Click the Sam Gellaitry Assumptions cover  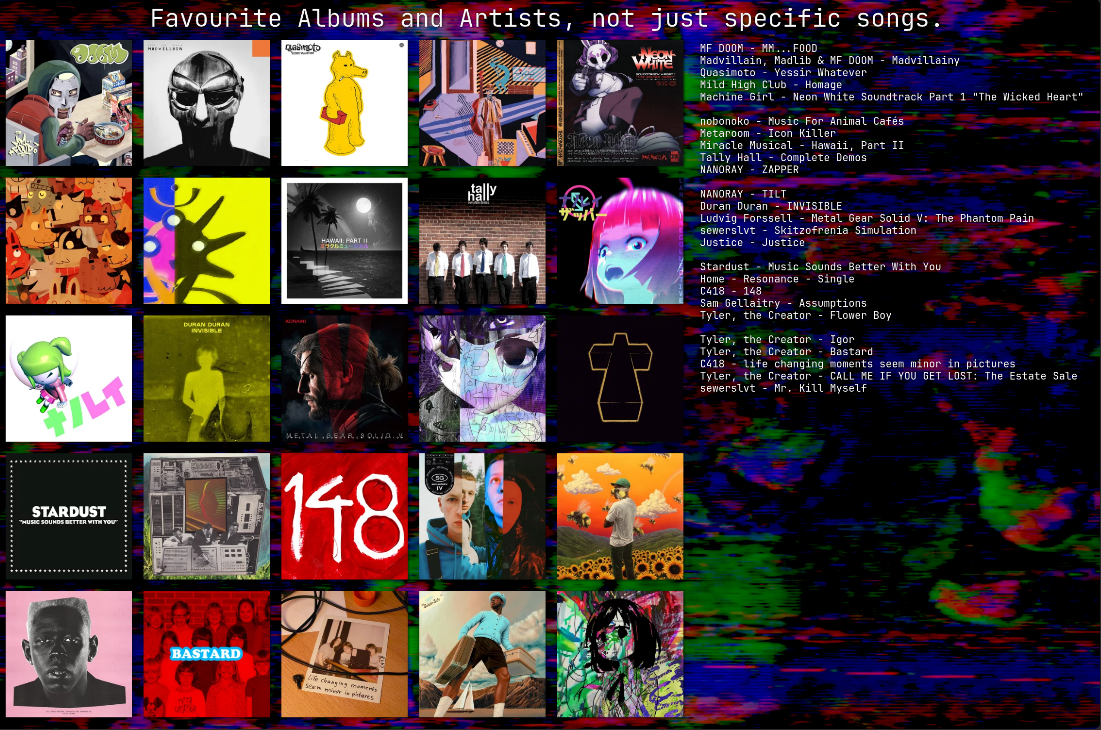[482, 516]
